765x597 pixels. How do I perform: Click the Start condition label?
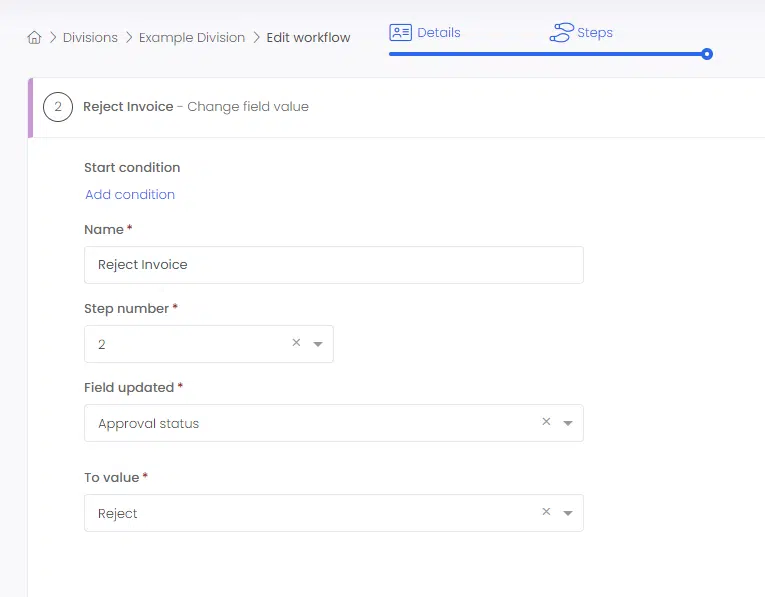pos(132,167)
